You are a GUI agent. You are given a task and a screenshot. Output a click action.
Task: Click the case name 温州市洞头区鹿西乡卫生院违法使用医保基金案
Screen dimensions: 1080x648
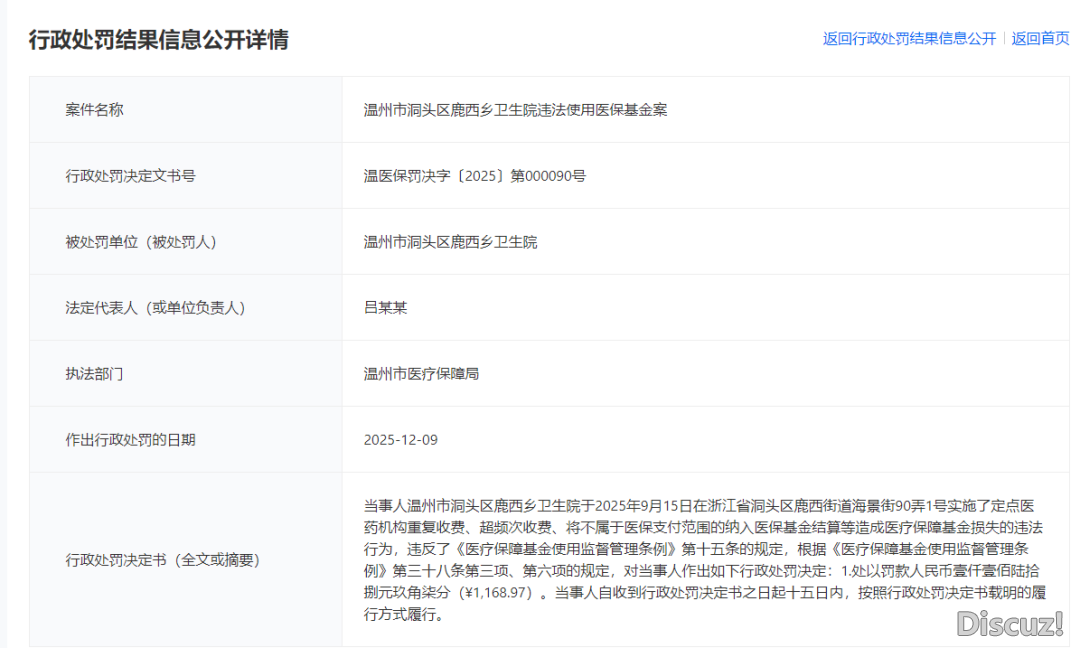[515, 110]
